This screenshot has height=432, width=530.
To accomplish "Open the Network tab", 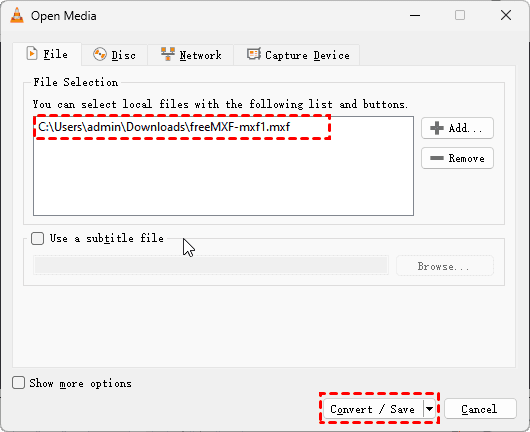I will tap(191, 55).
